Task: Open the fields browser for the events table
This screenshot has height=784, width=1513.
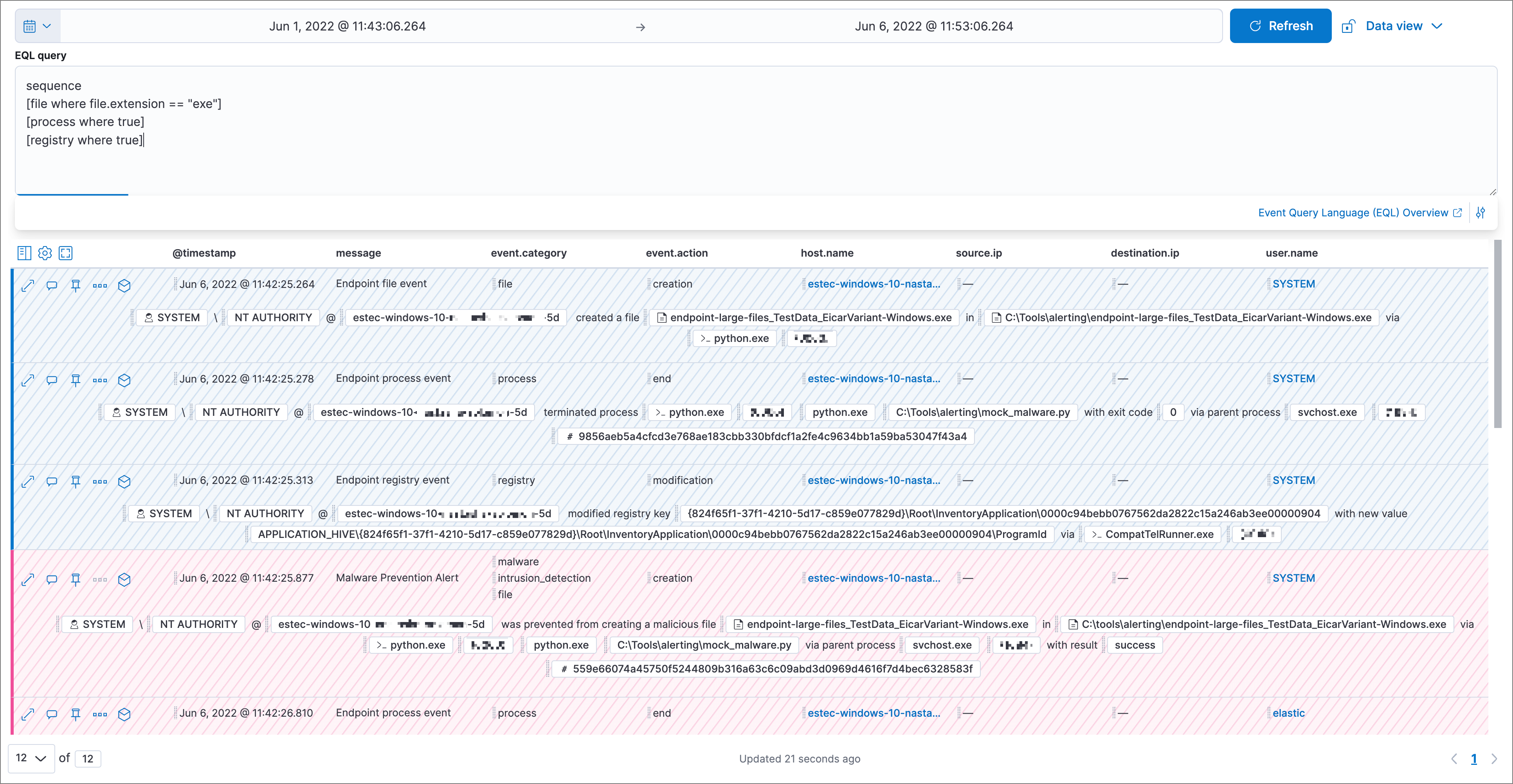Action: [24, 252]
